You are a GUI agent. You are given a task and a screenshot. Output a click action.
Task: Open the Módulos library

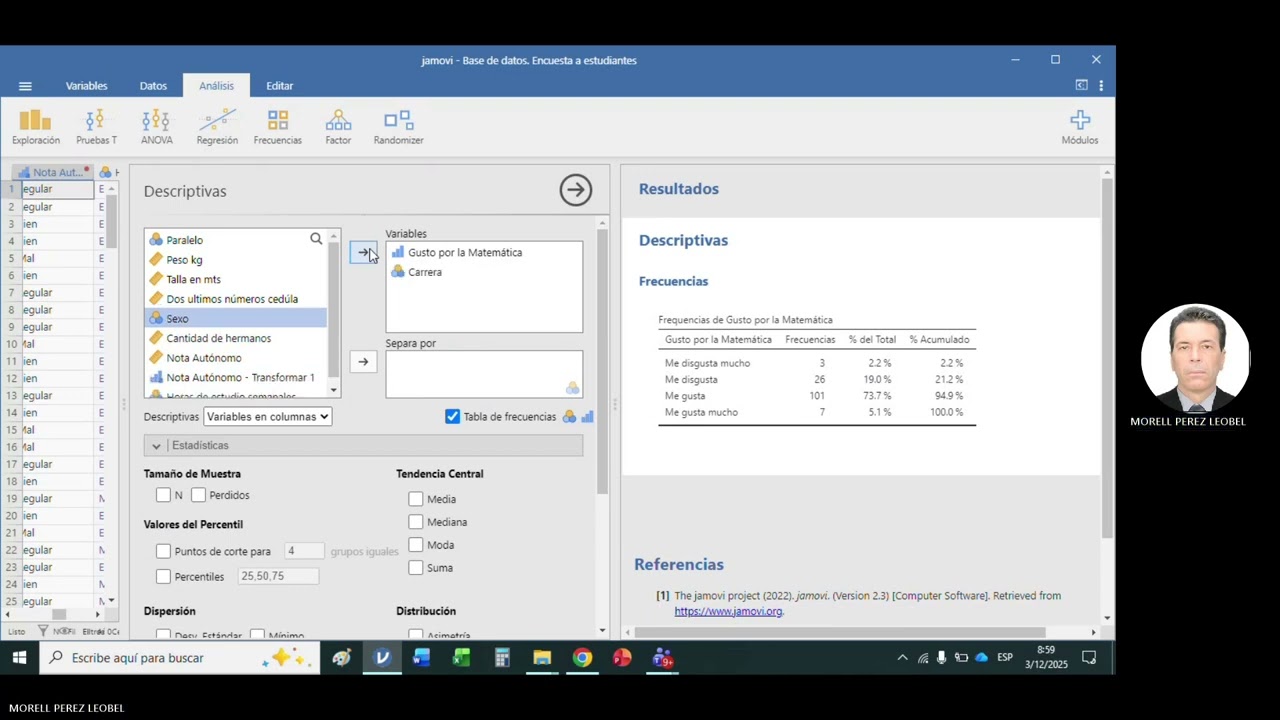point(1080,127)
